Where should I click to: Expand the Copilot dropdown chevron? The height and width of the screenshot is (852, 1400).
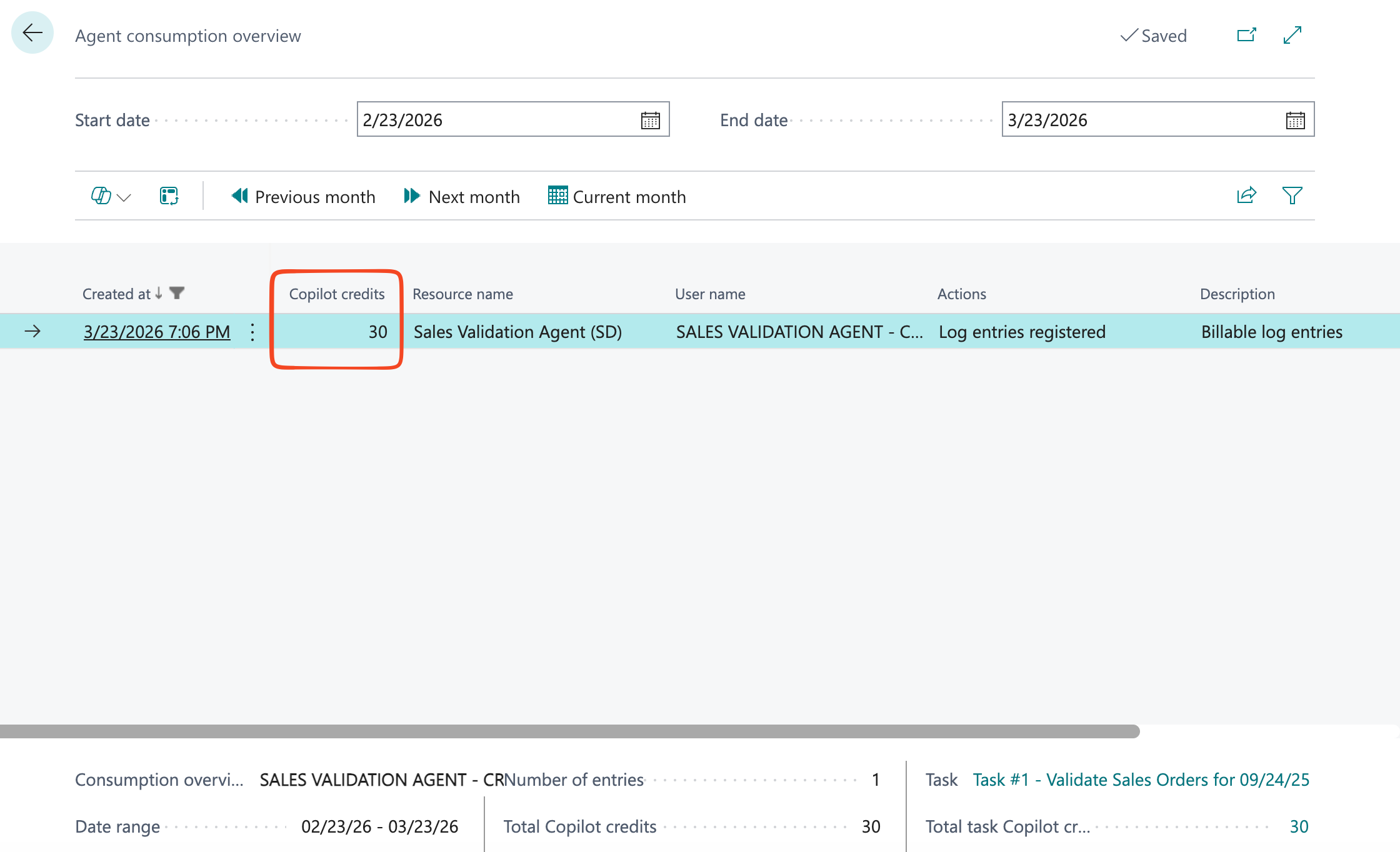124,197
